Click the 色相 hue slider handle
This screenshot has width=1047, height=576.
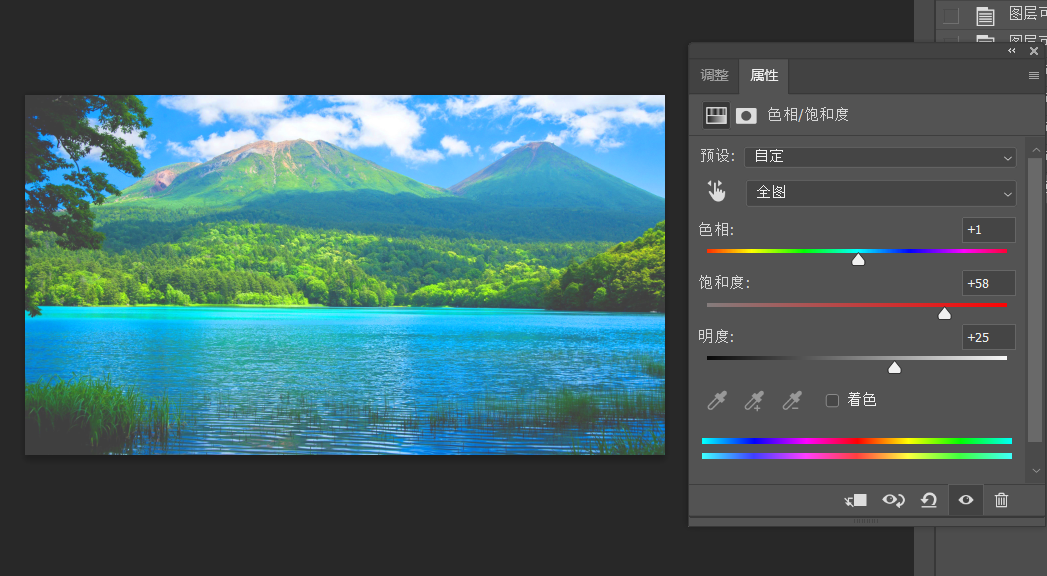[x=858, y=260]
